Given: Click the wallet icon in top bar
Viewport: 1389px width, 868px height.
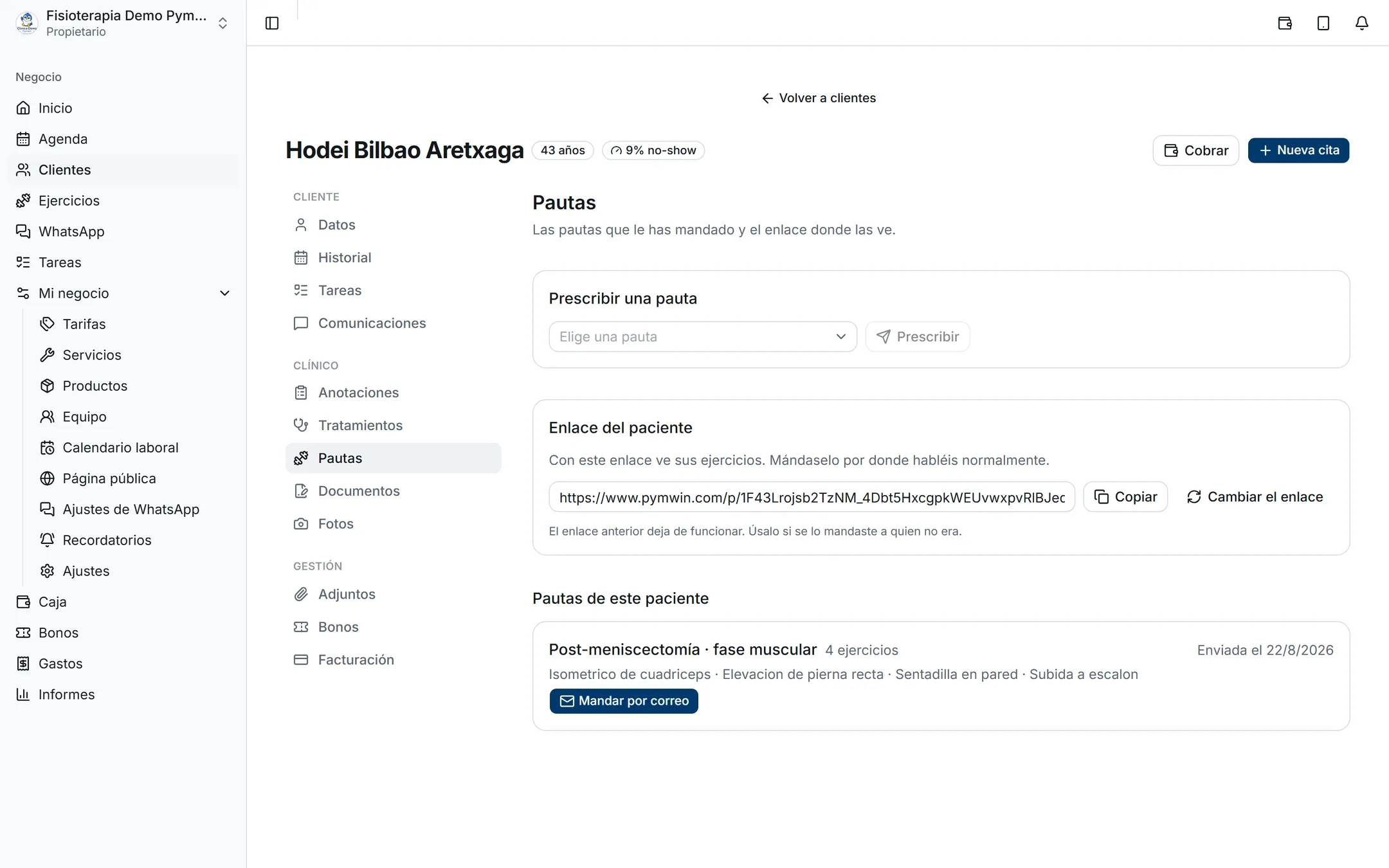Looking at the screenshot, I should click(1284, 23).
